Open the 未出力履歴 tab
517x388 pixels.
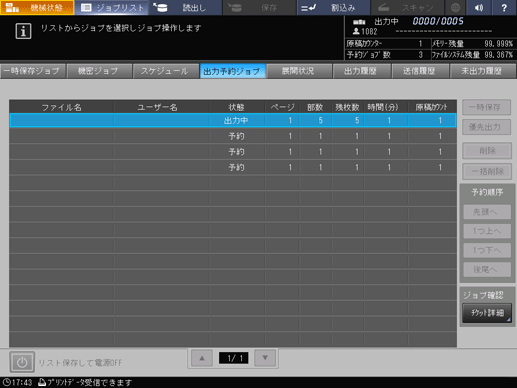click(482, 71)
